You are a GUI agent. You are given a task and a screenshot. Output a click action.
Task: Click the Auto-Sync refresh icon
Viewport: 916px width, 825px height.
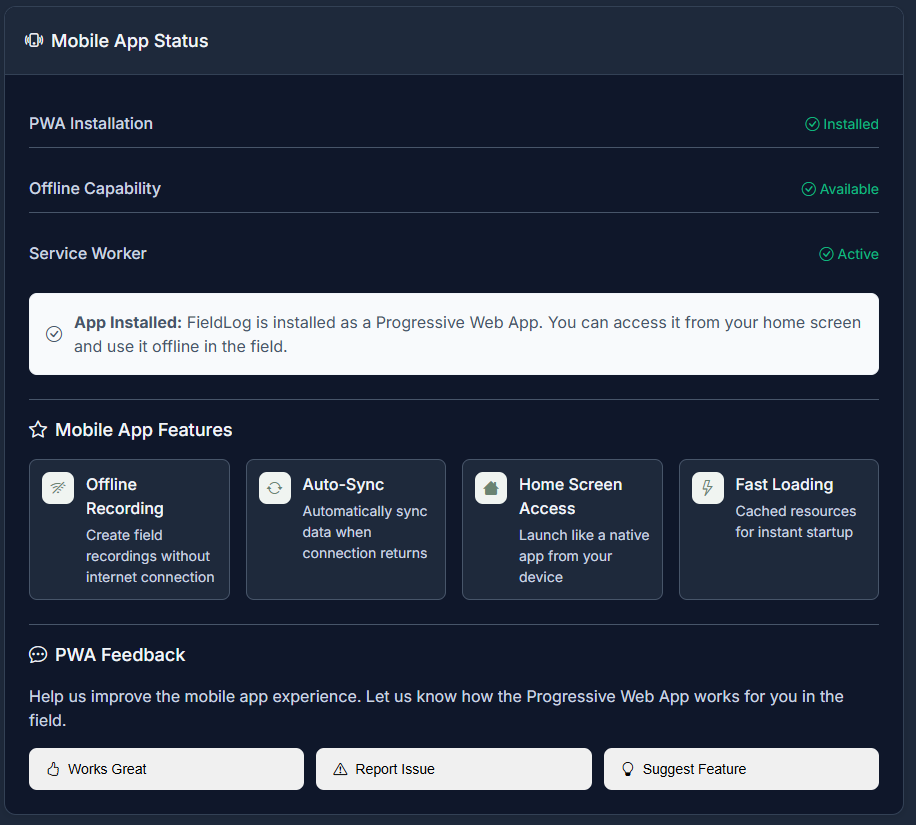coord(275,488)
